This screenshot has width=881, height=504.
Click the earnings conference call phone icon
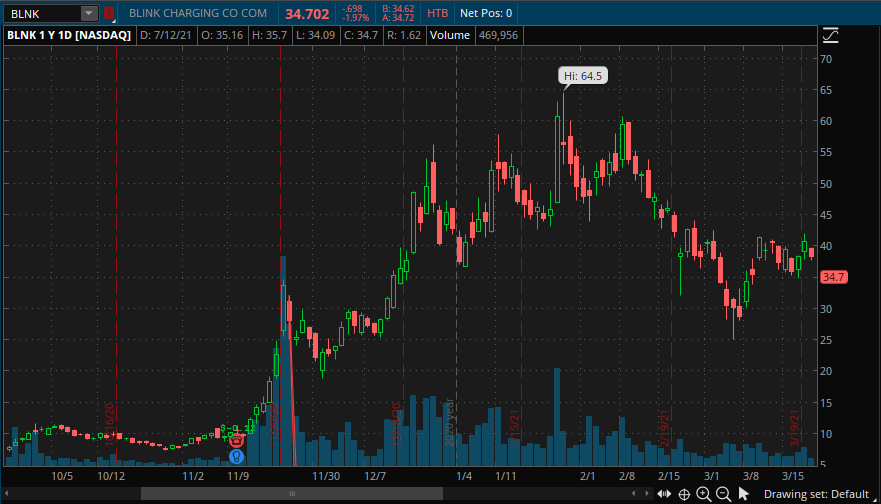point(237,441)
